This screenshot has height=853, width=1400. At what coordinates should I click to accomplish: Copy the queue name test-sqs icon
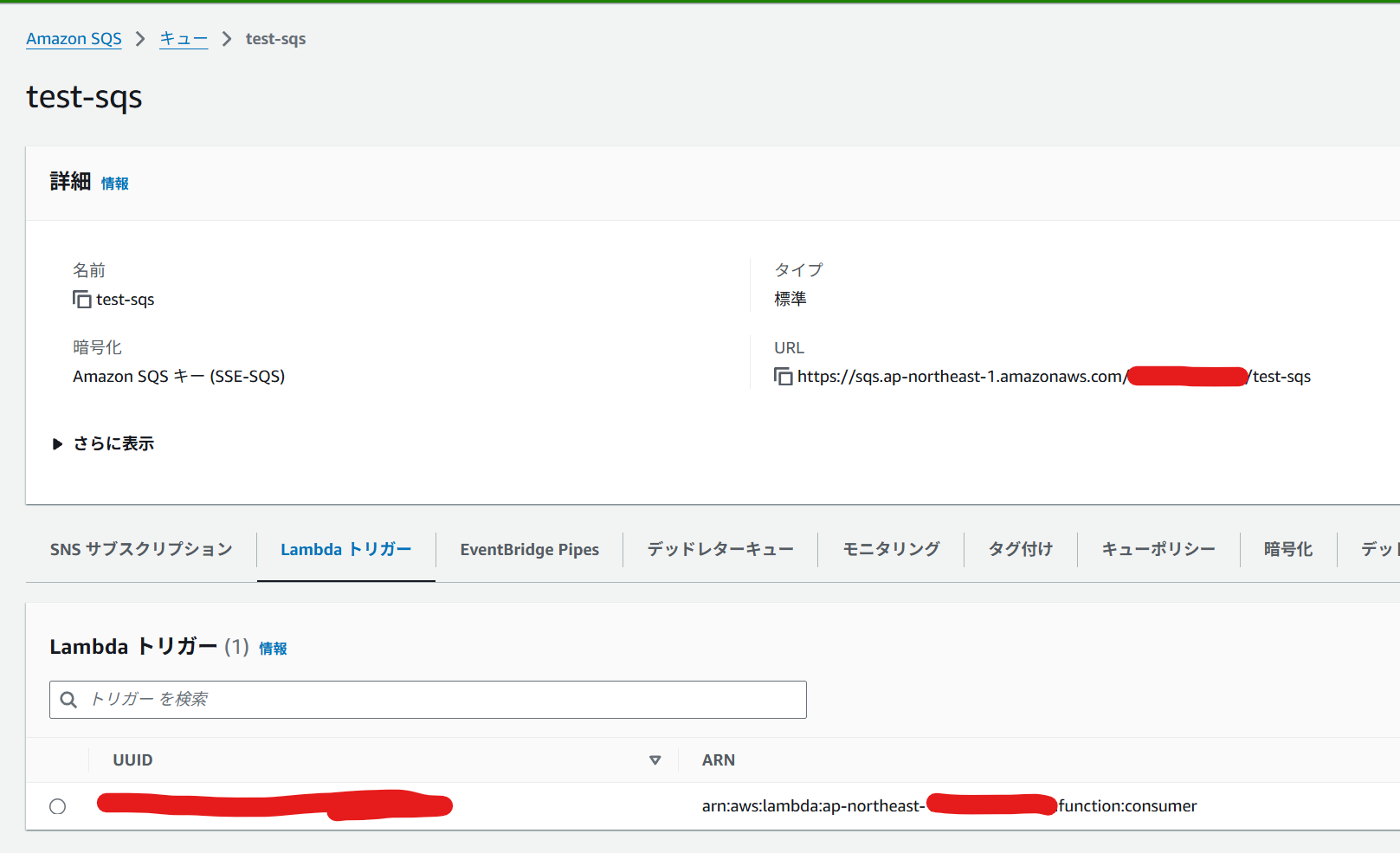click(x=82, y=300)
